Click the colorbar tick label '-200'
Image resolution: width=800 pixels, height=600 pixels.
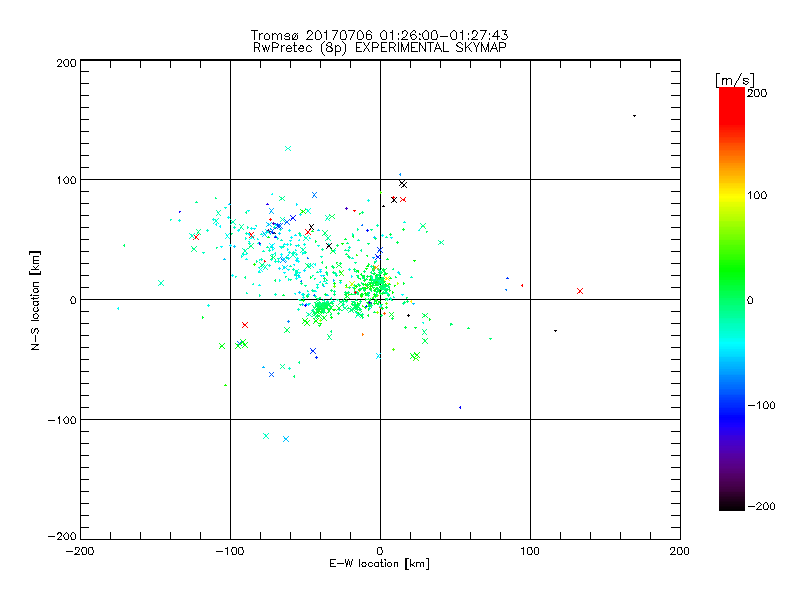pos(761,506)
